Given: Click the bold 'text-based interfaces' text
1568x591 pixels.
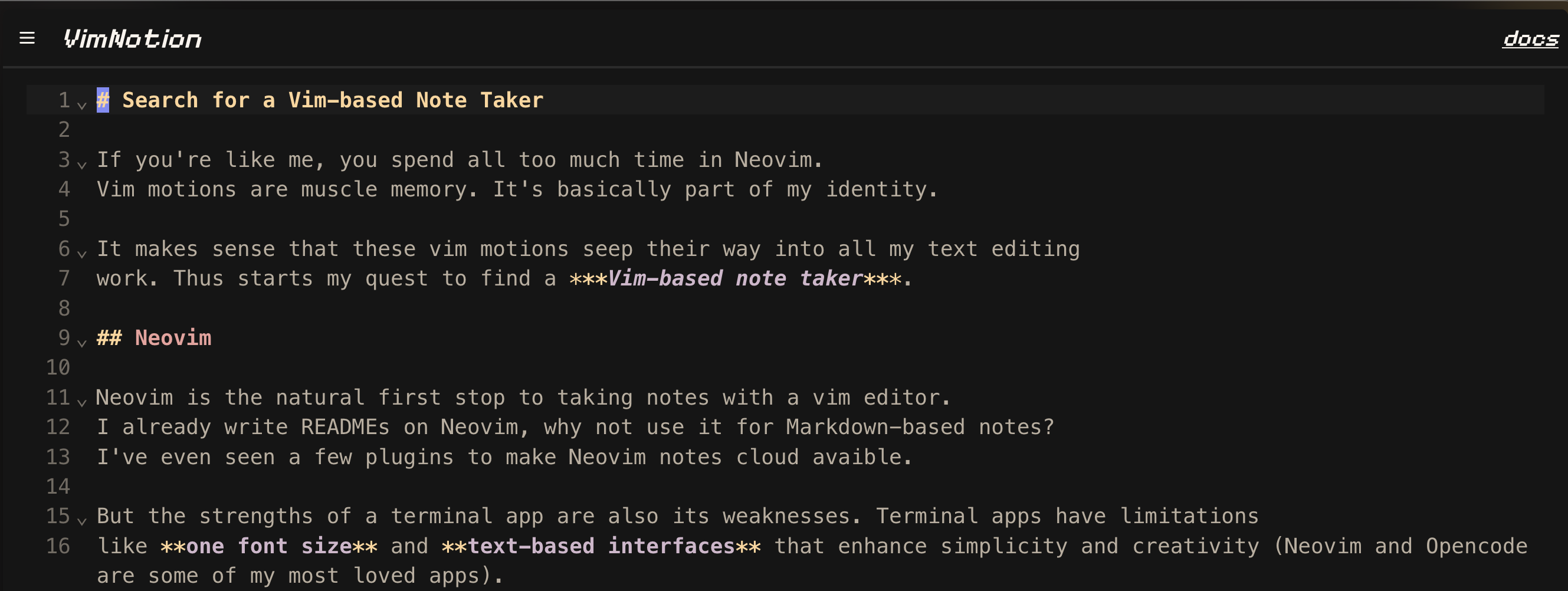Looking at the screenshot, I should 601,546.
